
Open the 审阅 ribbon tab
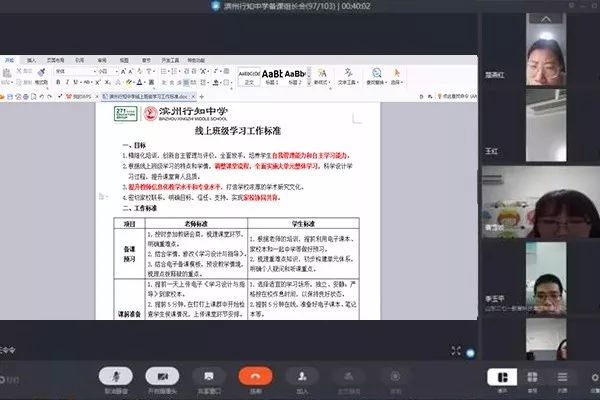coord(102,60)
